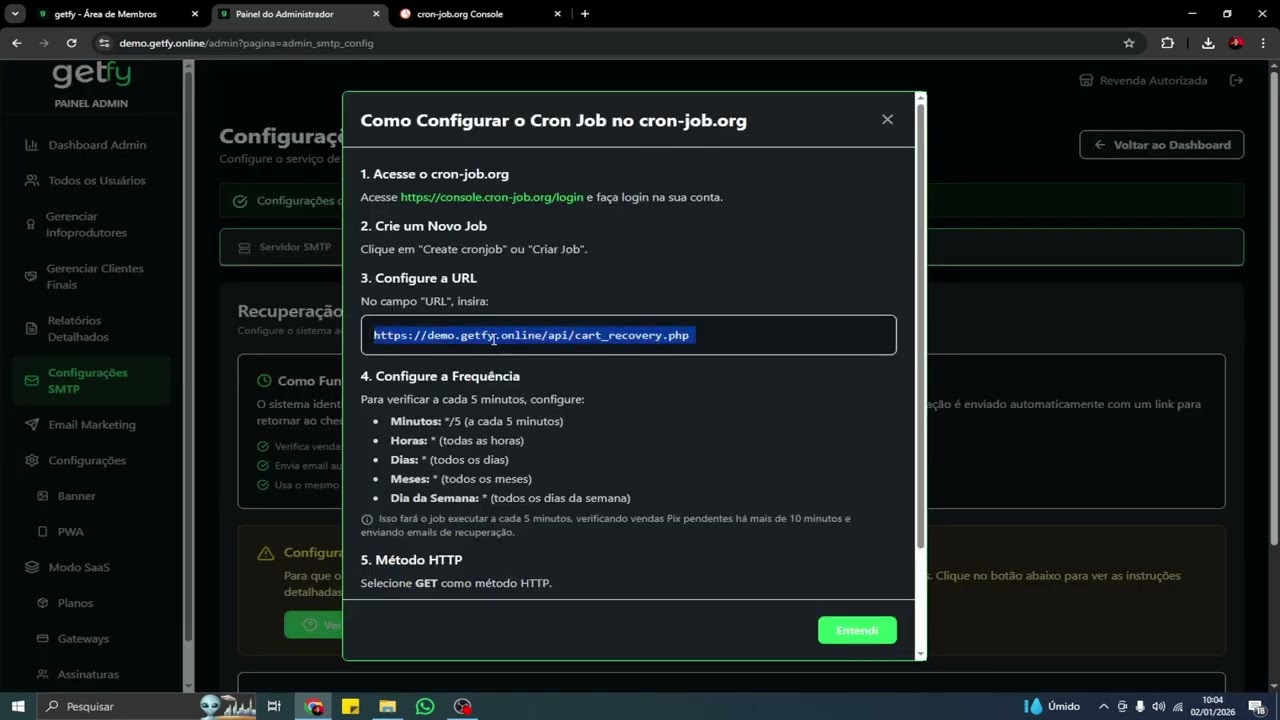
Task: Open the console.cron-job.org/login link
Action: coord(492,197)
